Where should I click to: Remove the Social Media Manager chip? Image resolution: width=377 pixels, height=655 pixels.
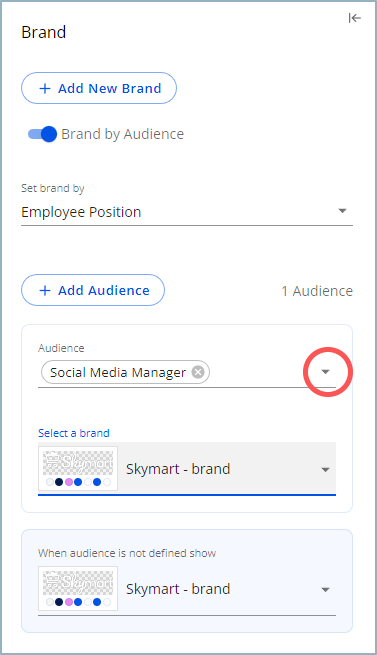(x=198, y=372)
